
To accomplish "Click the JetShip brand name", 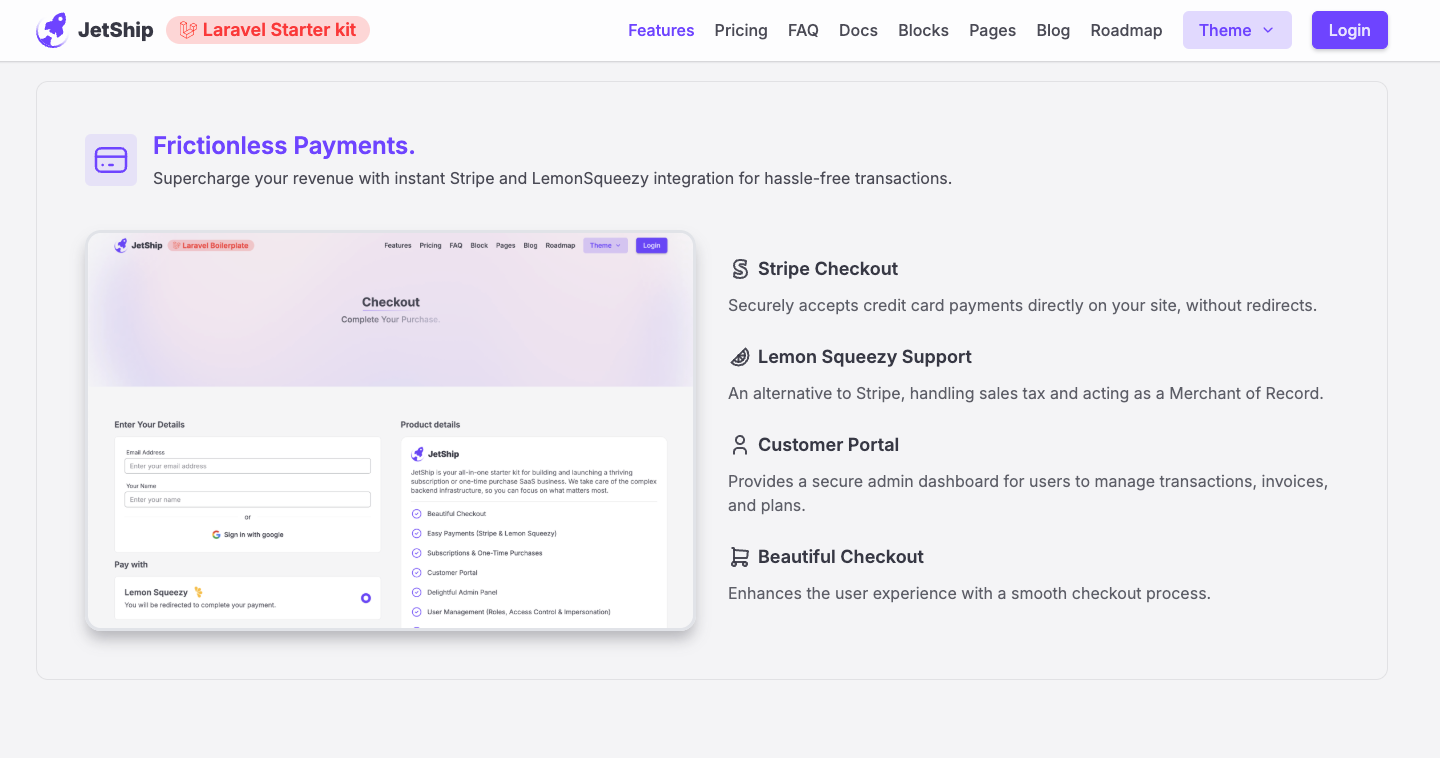I will click(x=116, y=30).
